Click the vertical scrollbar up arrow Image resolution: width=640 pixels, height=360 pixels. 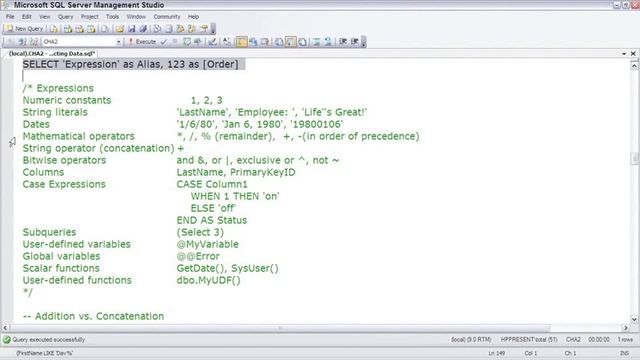(x=634, y=65)
